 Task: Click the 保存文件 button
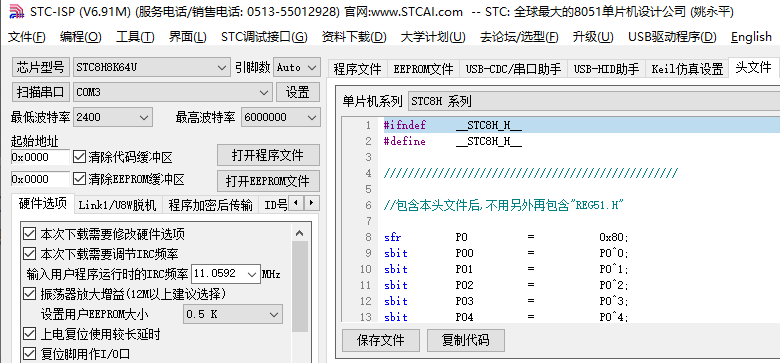tap(381, 340)
